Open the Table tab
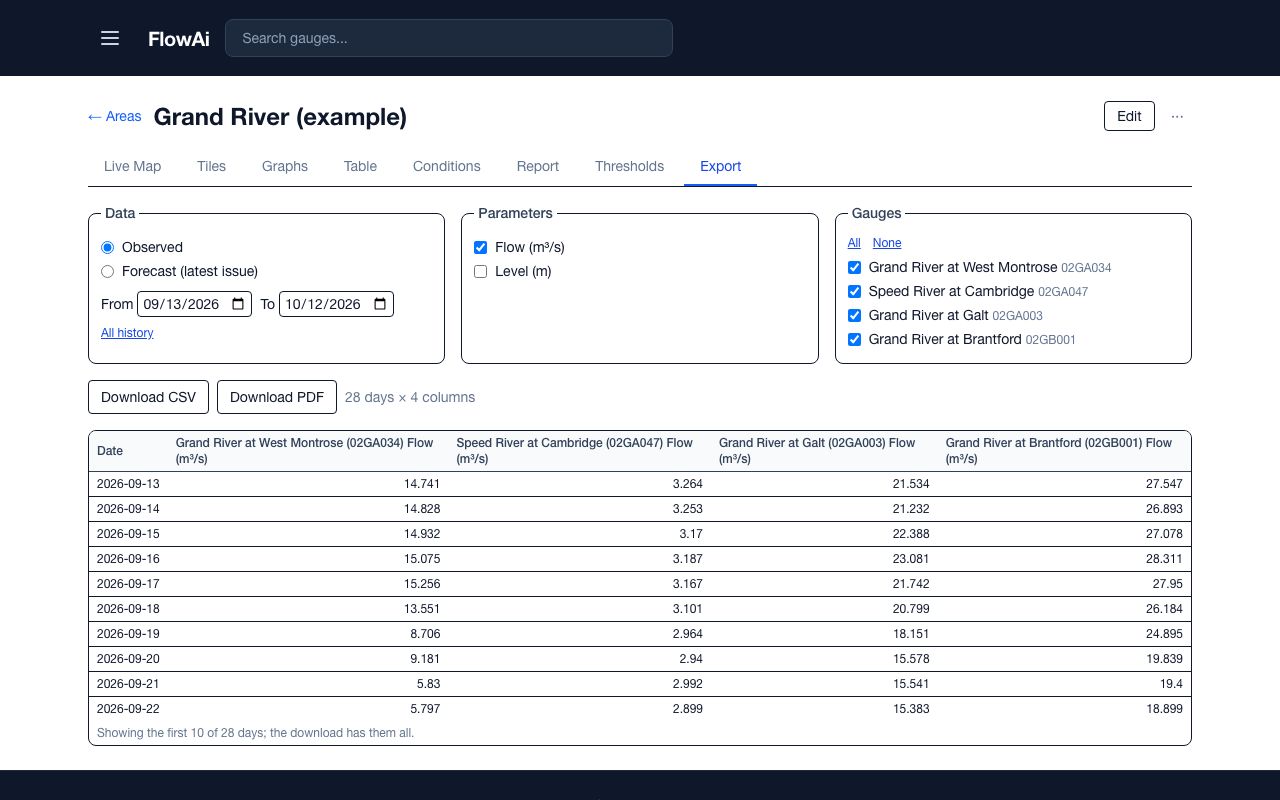The height and width of the screenshot is (800, 1280). click(x=360, y=166)
